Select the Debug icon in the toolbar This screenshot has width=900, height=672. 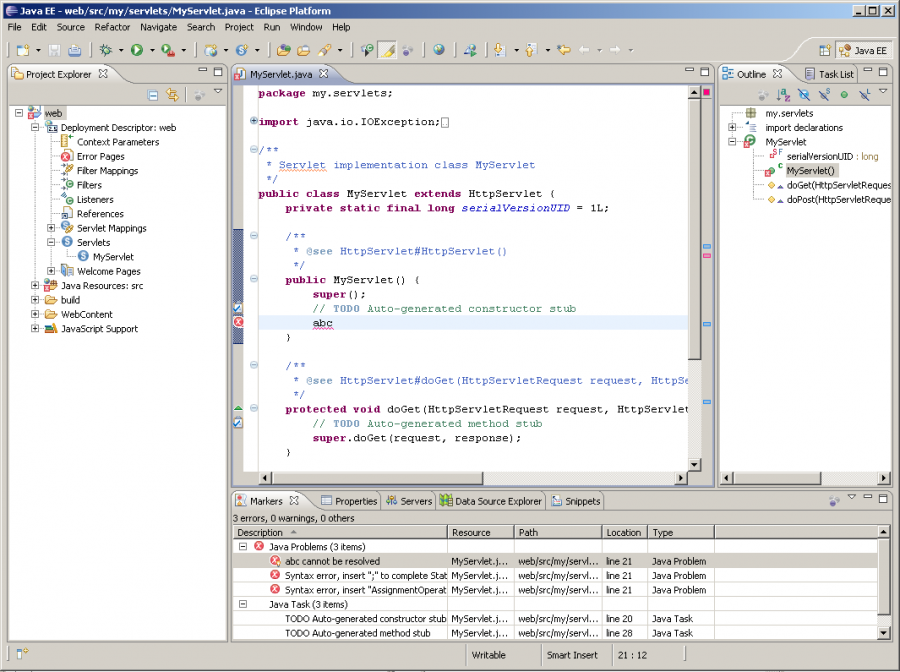tap(105, 49)
